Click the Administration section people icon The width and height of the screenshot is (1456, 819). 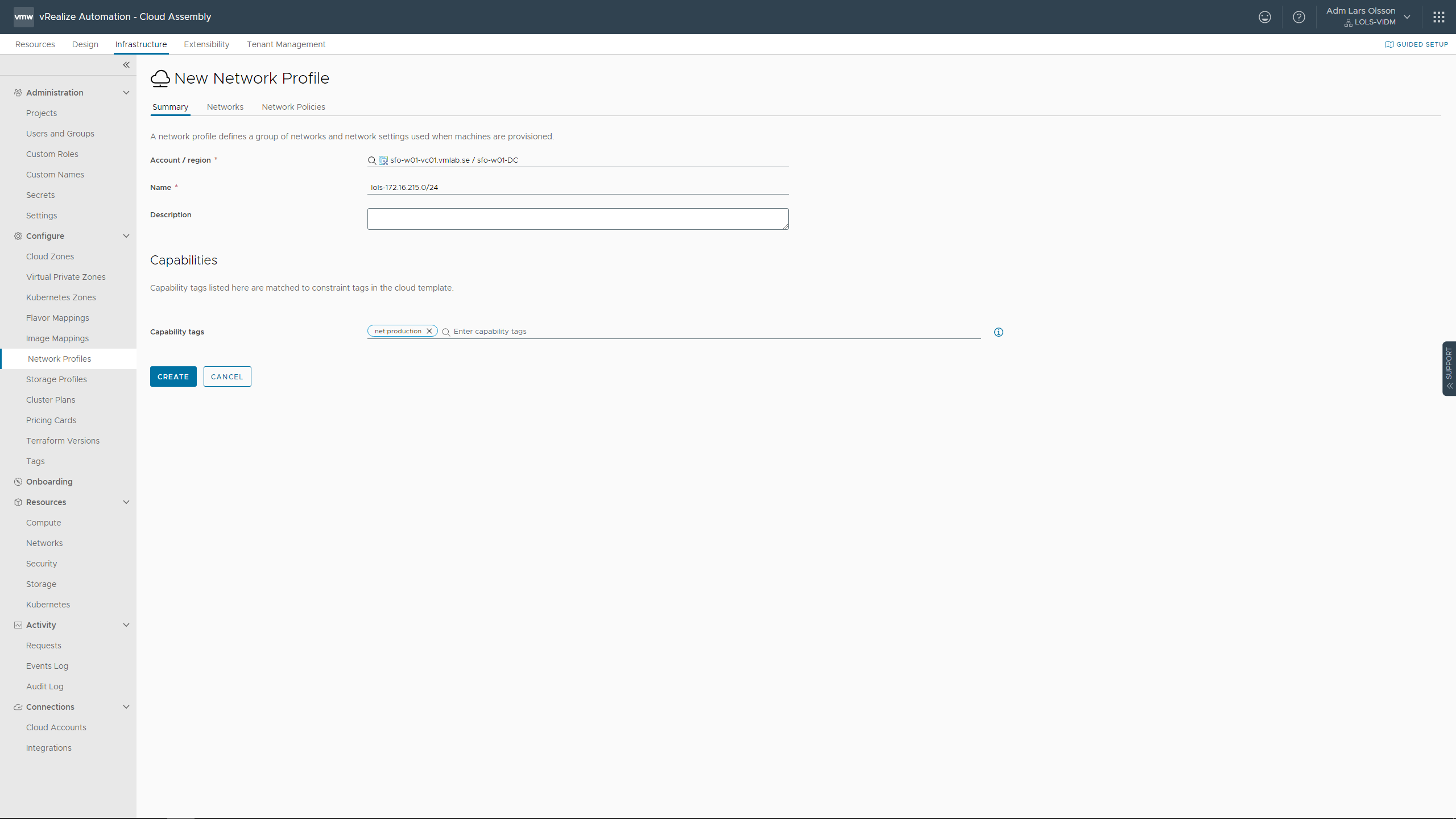click(x=18, y=93)
